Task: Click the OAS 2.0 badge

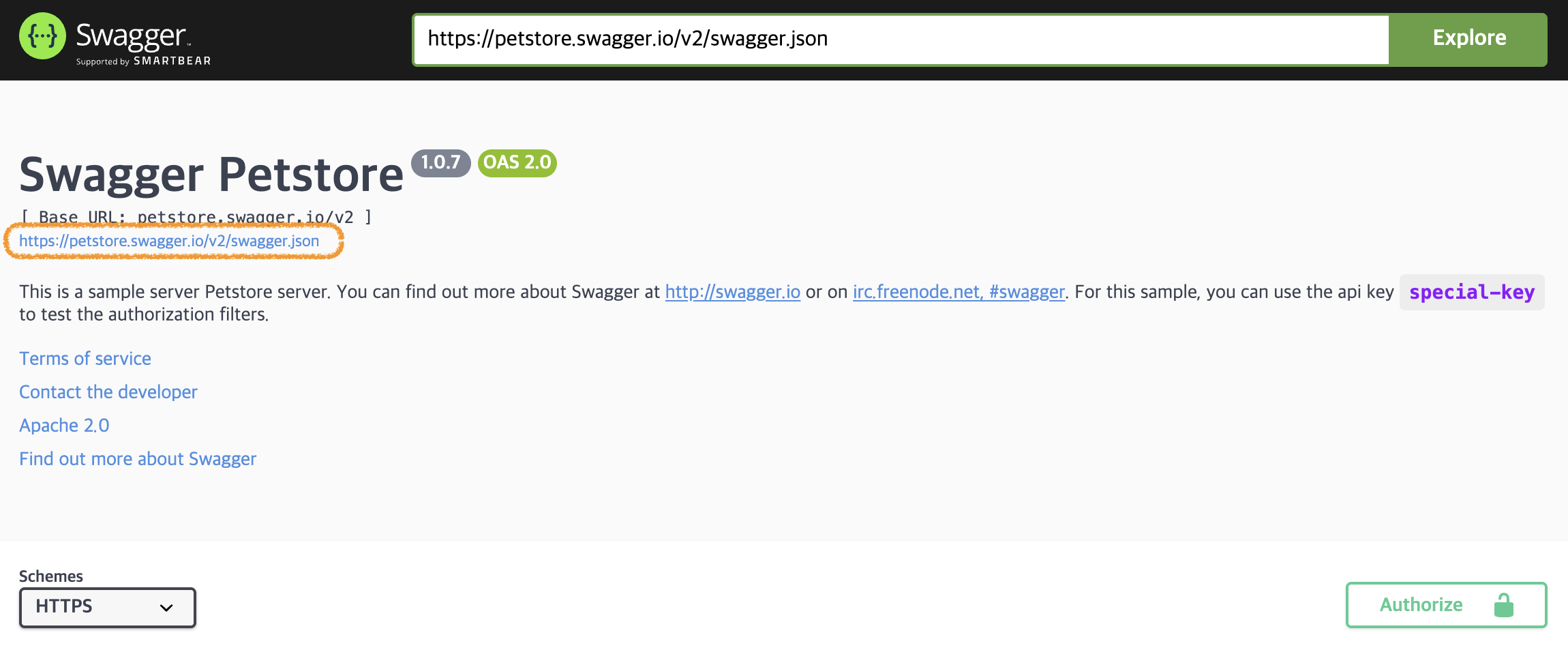Action: pos(516,163)
